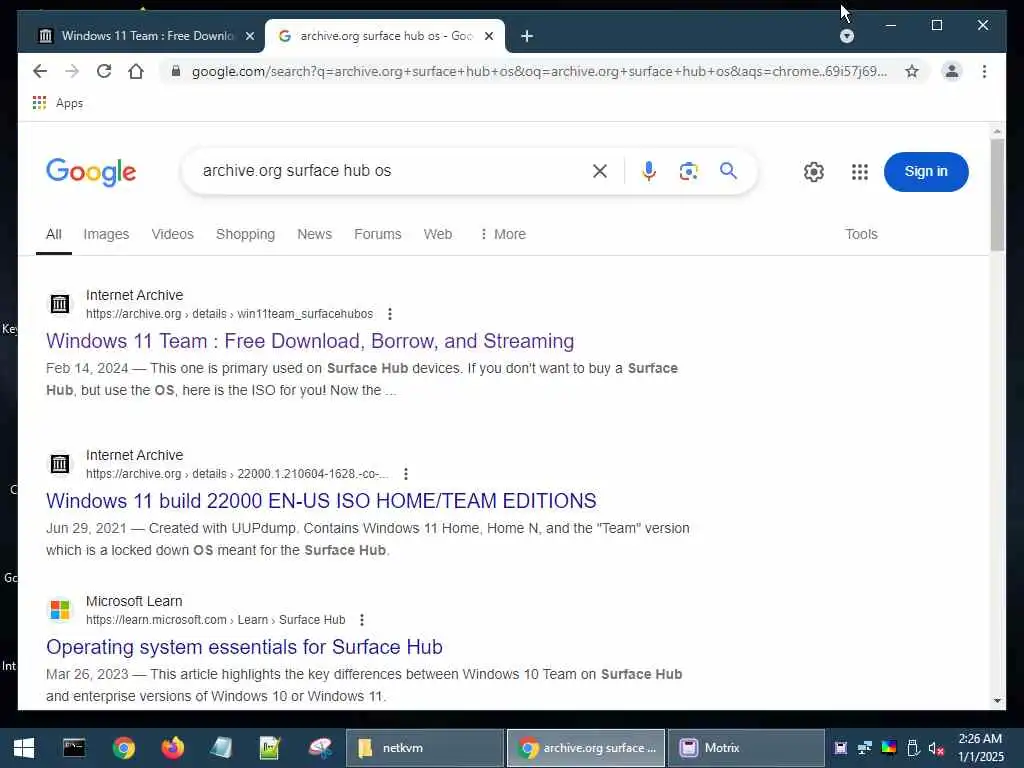View site info via the padlock icon
This screenshot has height=768, width=1024.
175,71
